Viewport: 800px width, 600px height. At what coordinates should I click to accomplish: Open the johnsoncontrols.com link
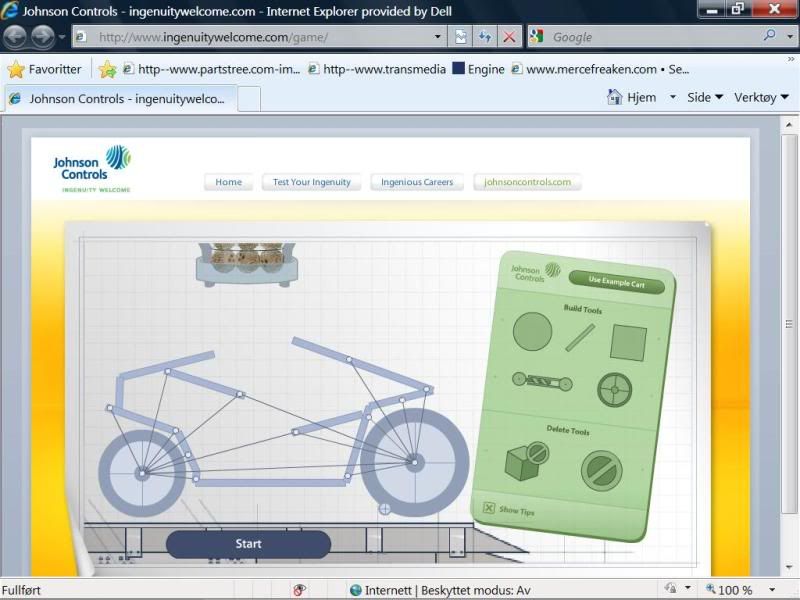pyautogui.click(x=527, y=182)
